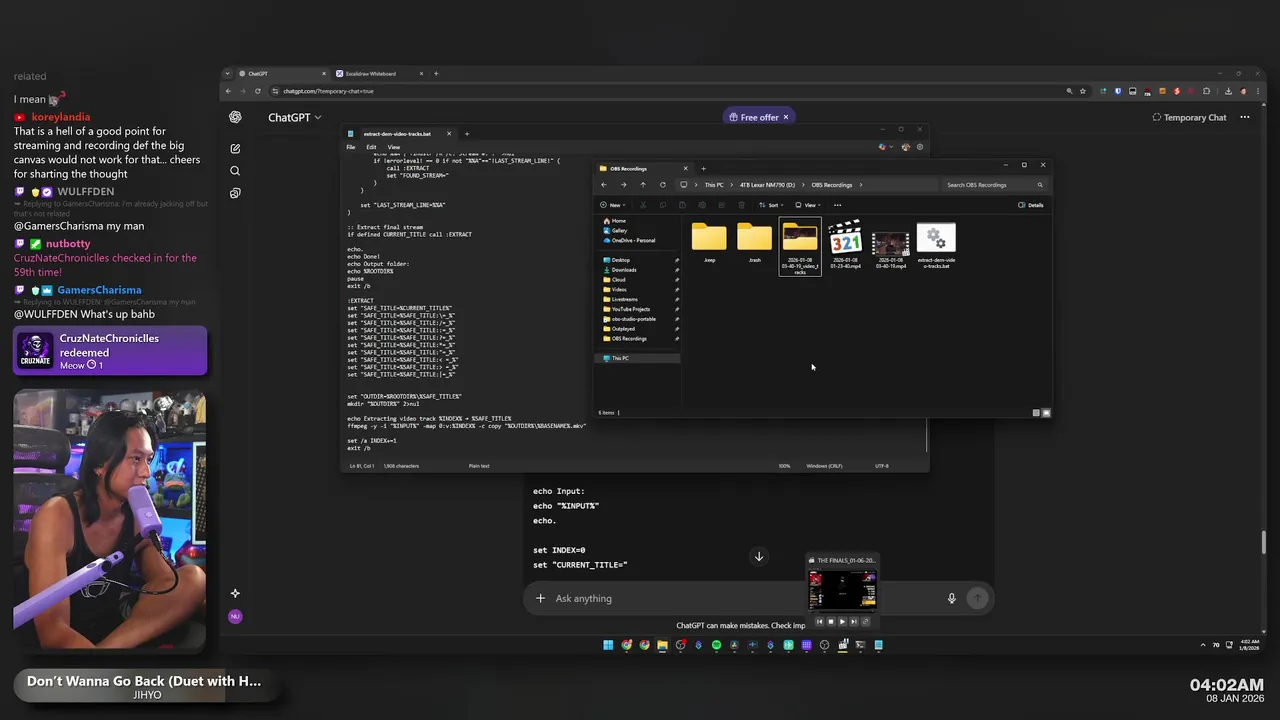1280x720 pixels.
Task: Click the plus attach button in prompt
Action: click(x=540, y=598)
